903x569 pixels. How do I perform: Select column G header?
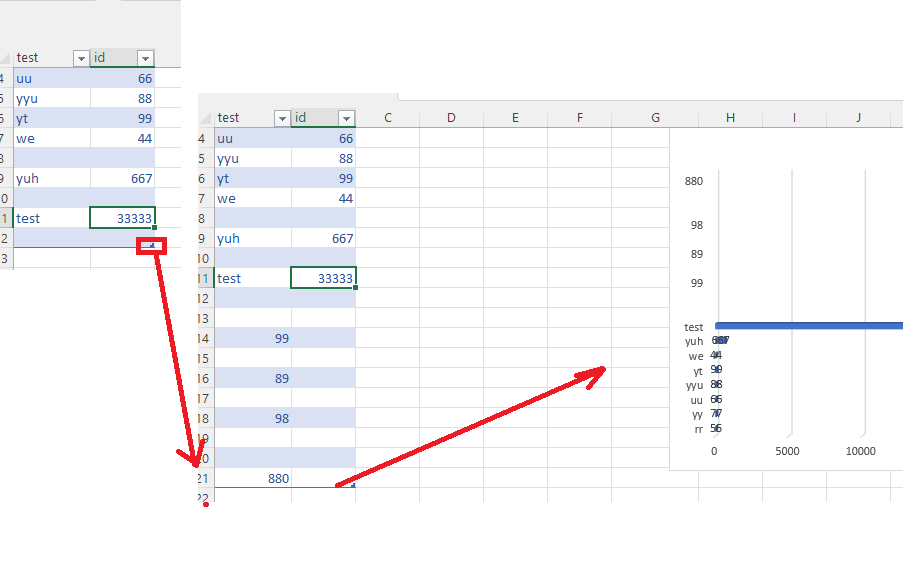click(655, 118)
